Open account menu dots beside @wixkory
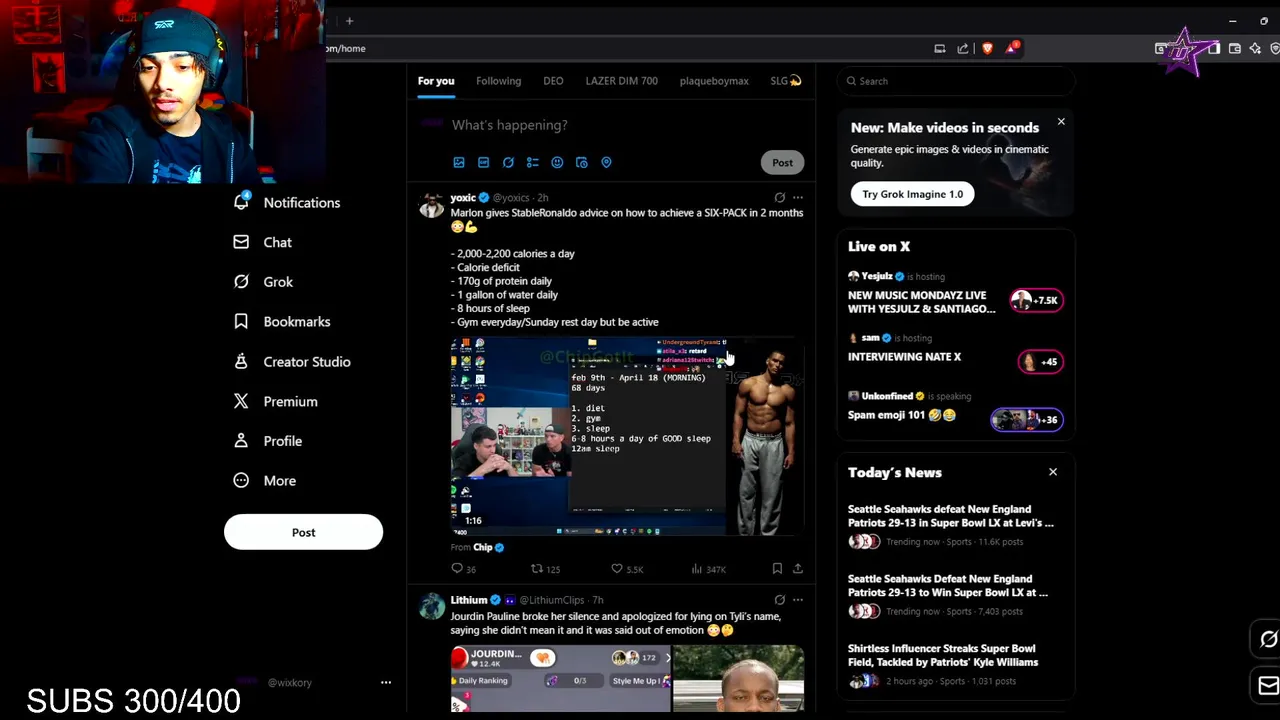The height and width of the screenshot is (720, 1280). (386, 682)
